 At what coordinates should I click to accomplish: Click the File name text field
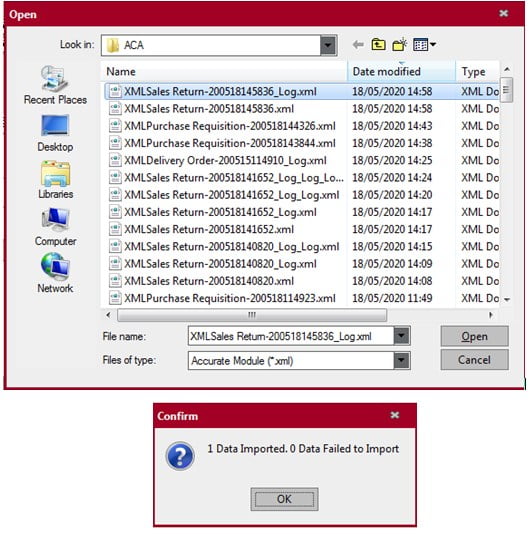coord(291,336)
